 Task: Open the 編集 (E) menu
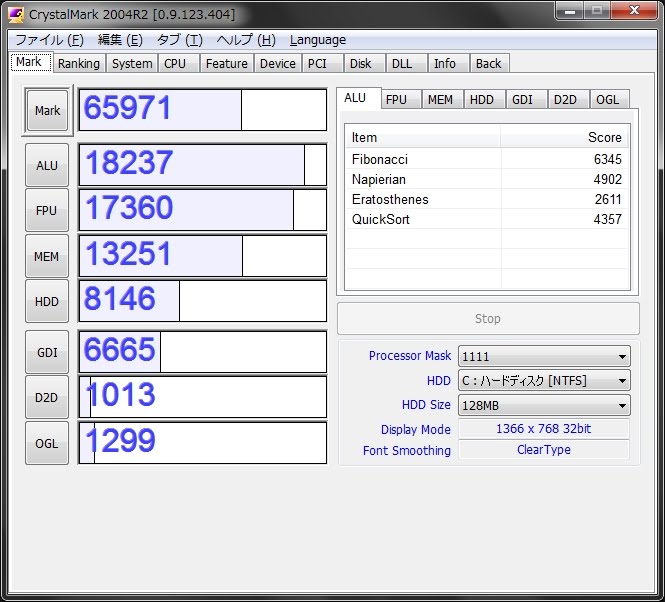[120, 40]
